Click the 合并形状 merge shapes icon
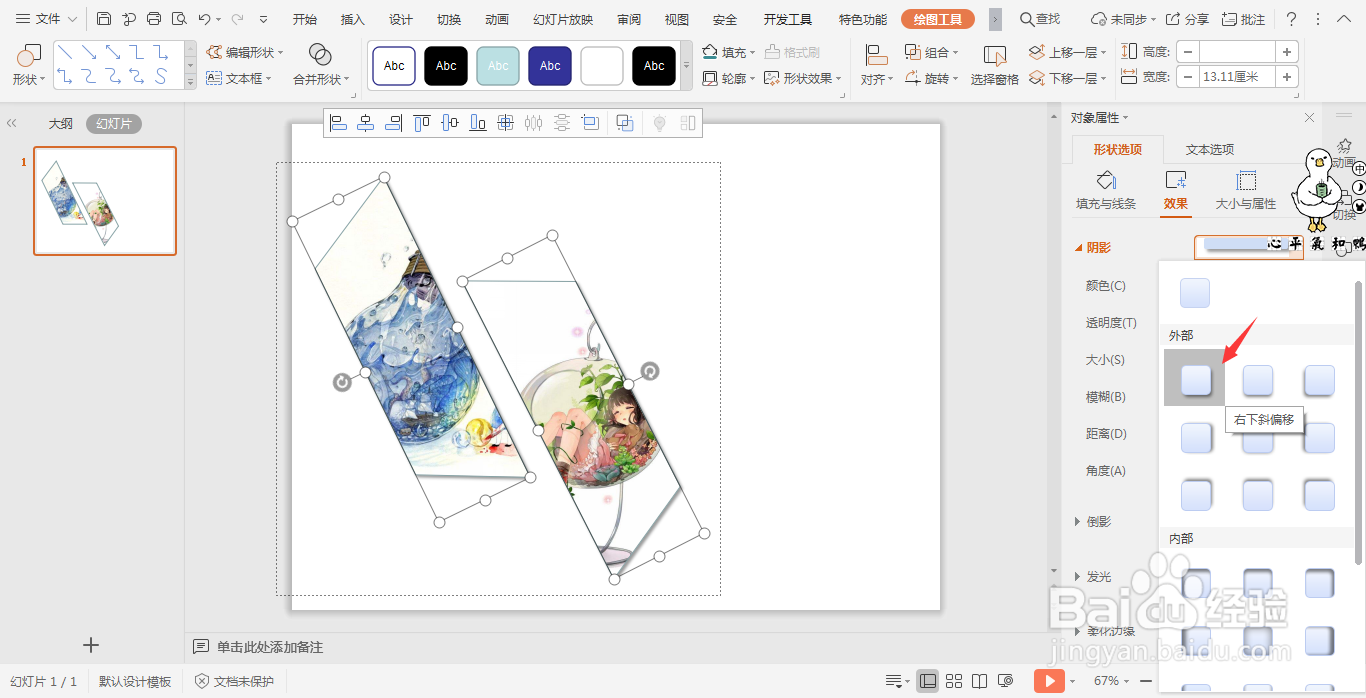1366x698 pixels. click(320, 55)
